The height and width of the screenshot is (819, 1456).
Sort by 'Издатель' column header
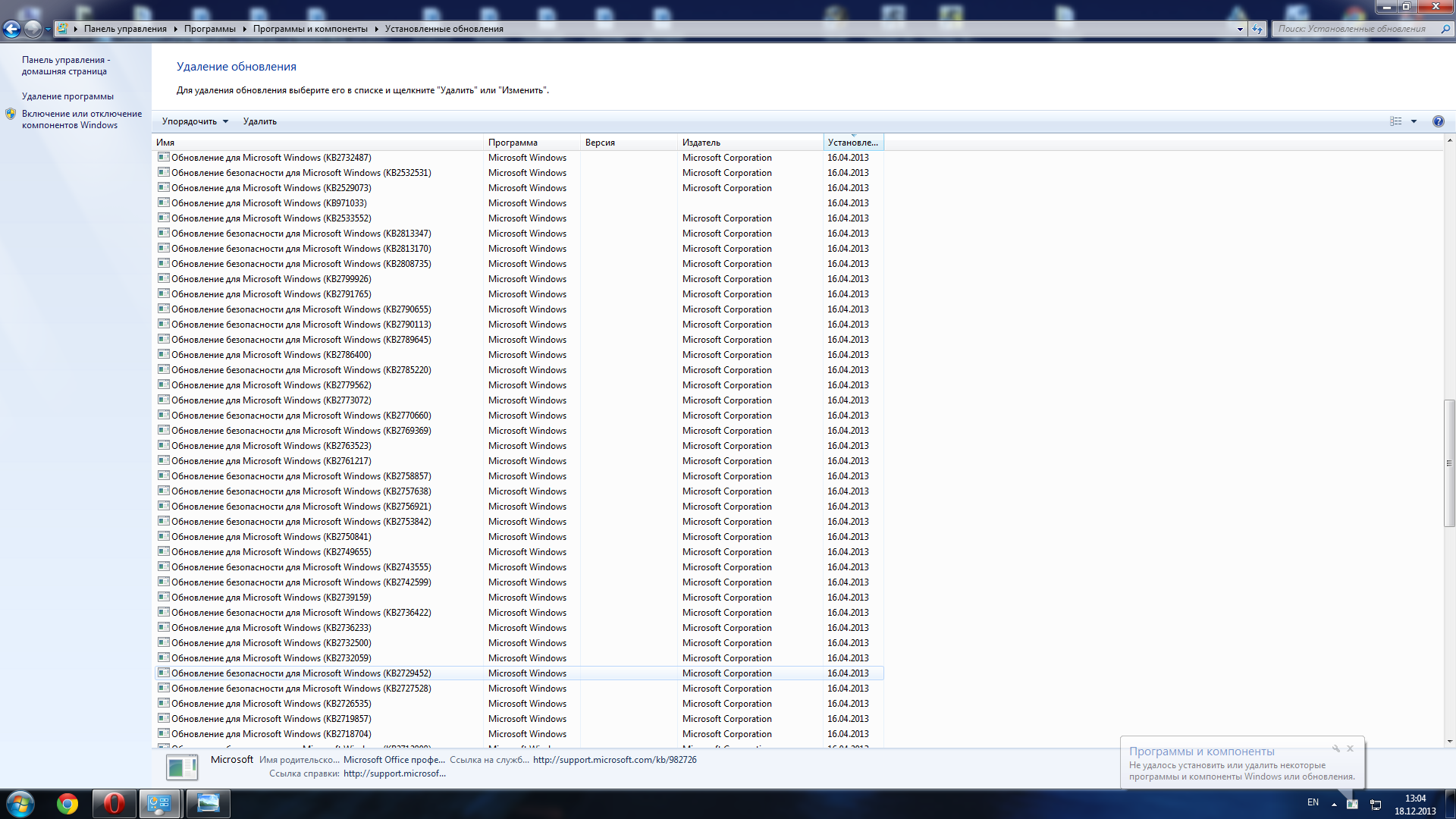coord(751,143)
